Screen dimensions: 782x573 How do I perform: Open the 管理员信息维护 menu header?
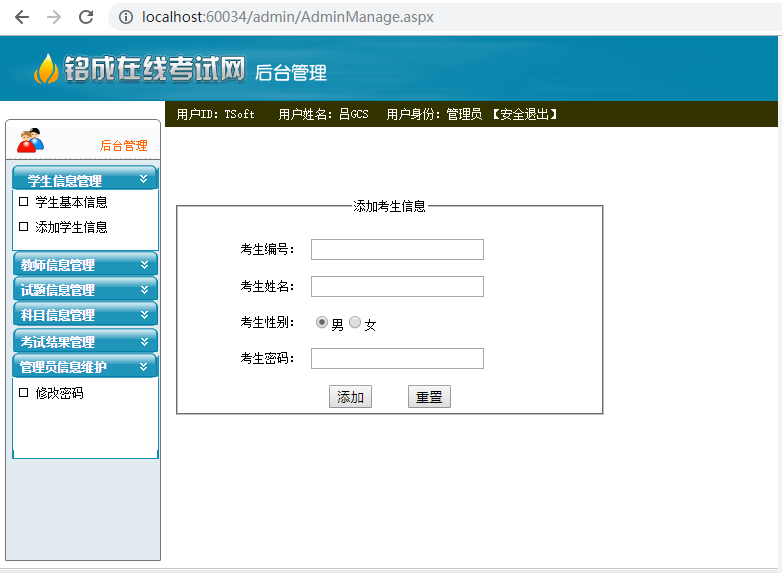(85, 367)
